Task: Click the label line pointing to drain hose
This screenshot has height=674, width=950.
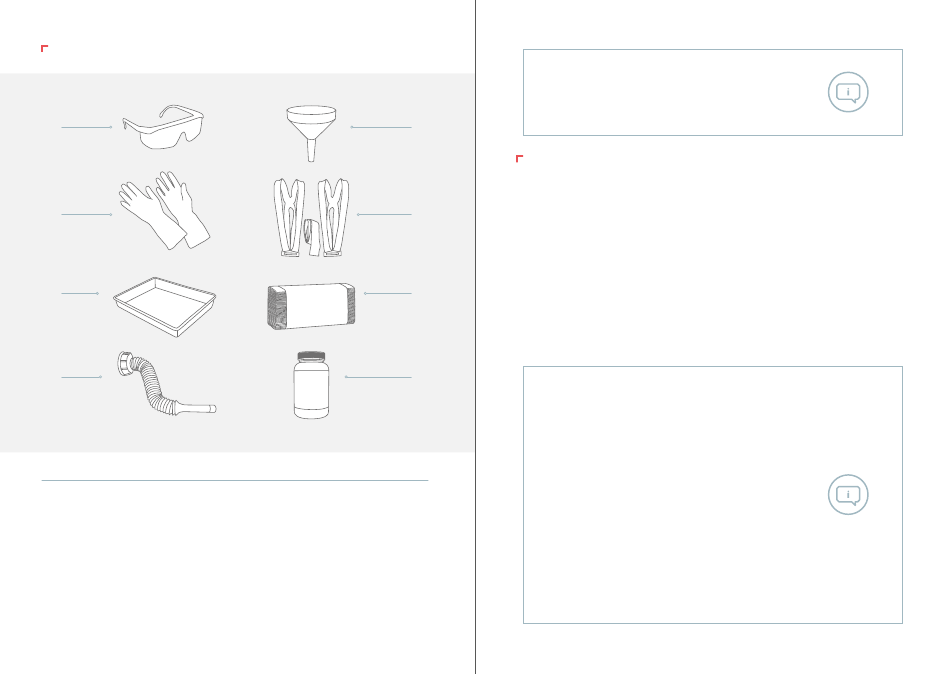Action: pos(82,377)
